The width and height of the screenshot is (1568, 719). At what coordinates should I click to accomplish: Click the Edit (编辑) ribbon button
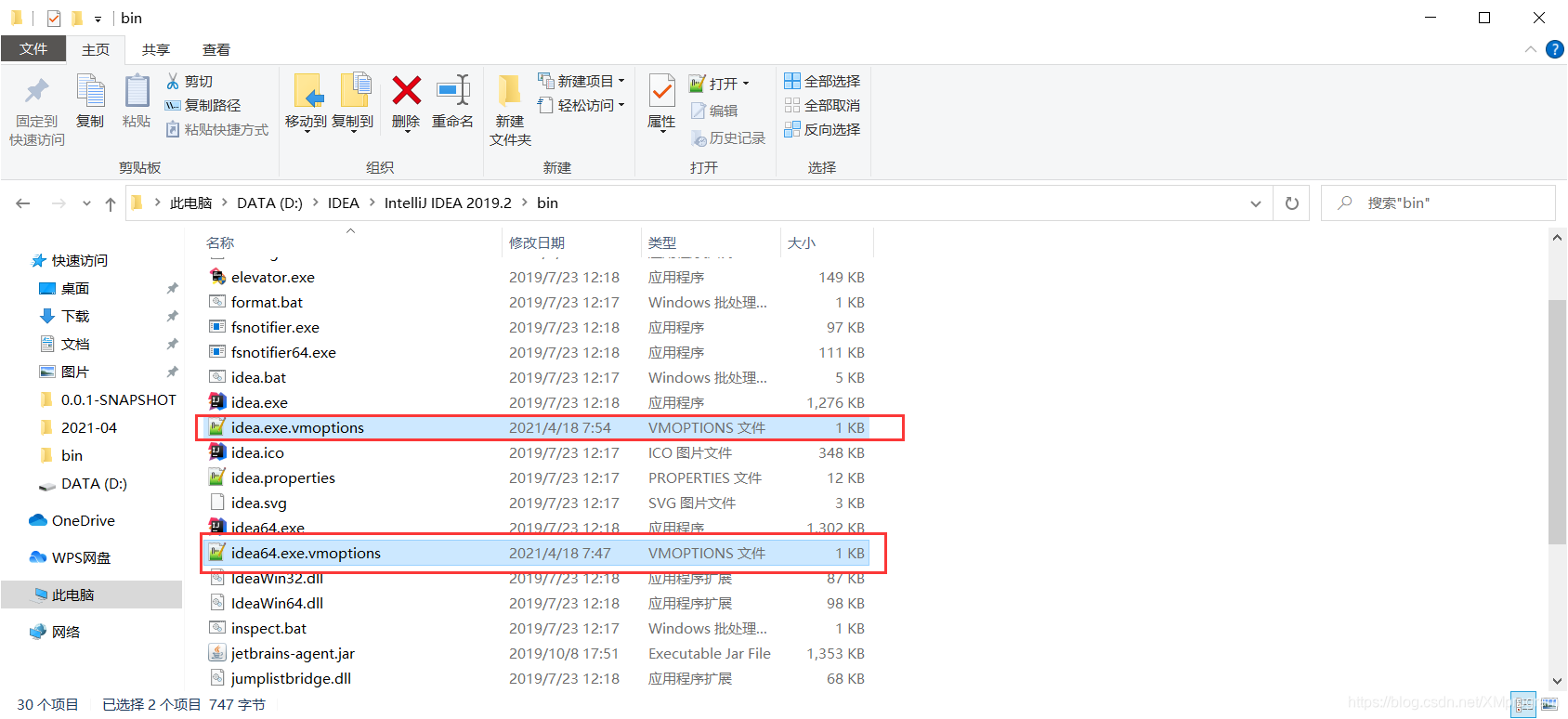point(714,111)
